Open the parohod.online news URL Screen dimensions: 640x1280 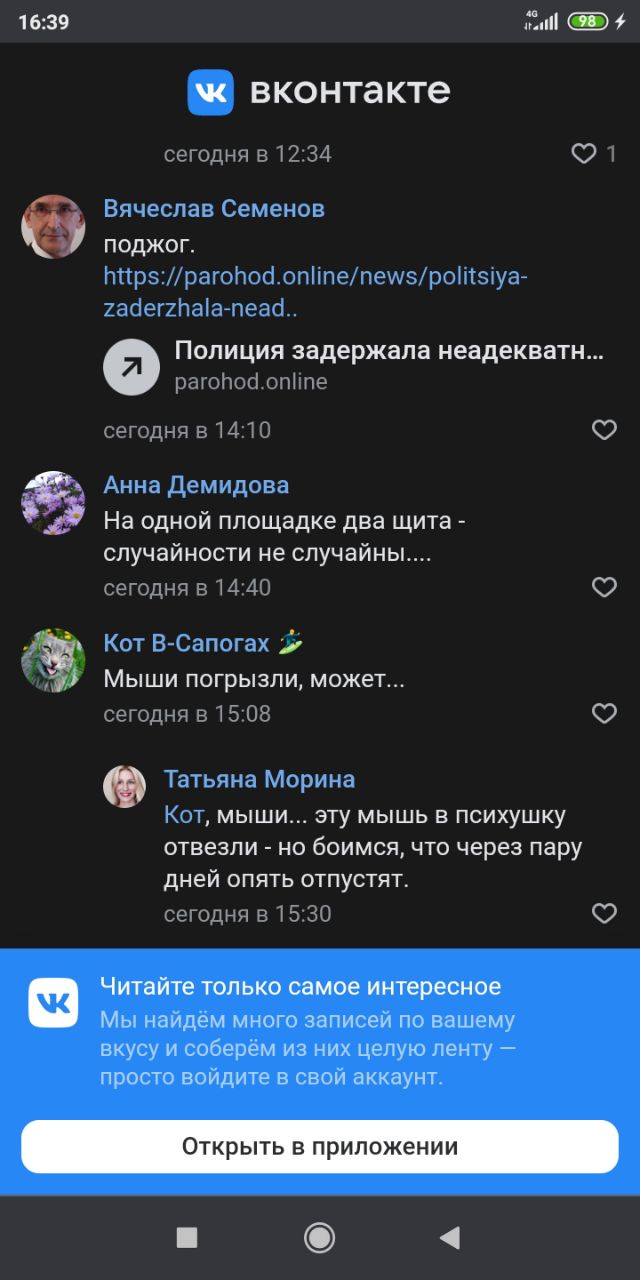pyautogui.click(x=315, y=292)
